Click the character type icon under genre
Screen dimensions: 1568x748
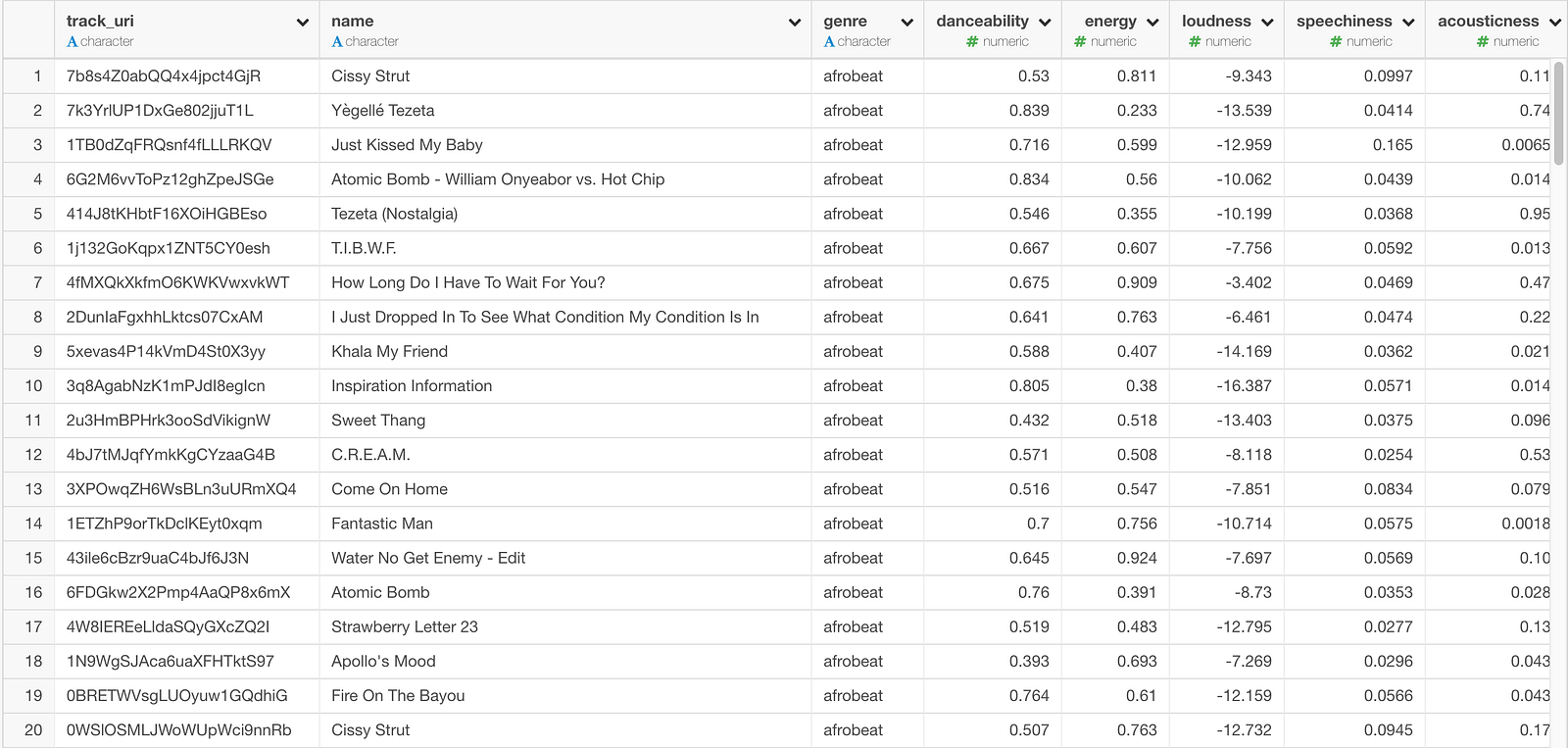coord(829,42)
